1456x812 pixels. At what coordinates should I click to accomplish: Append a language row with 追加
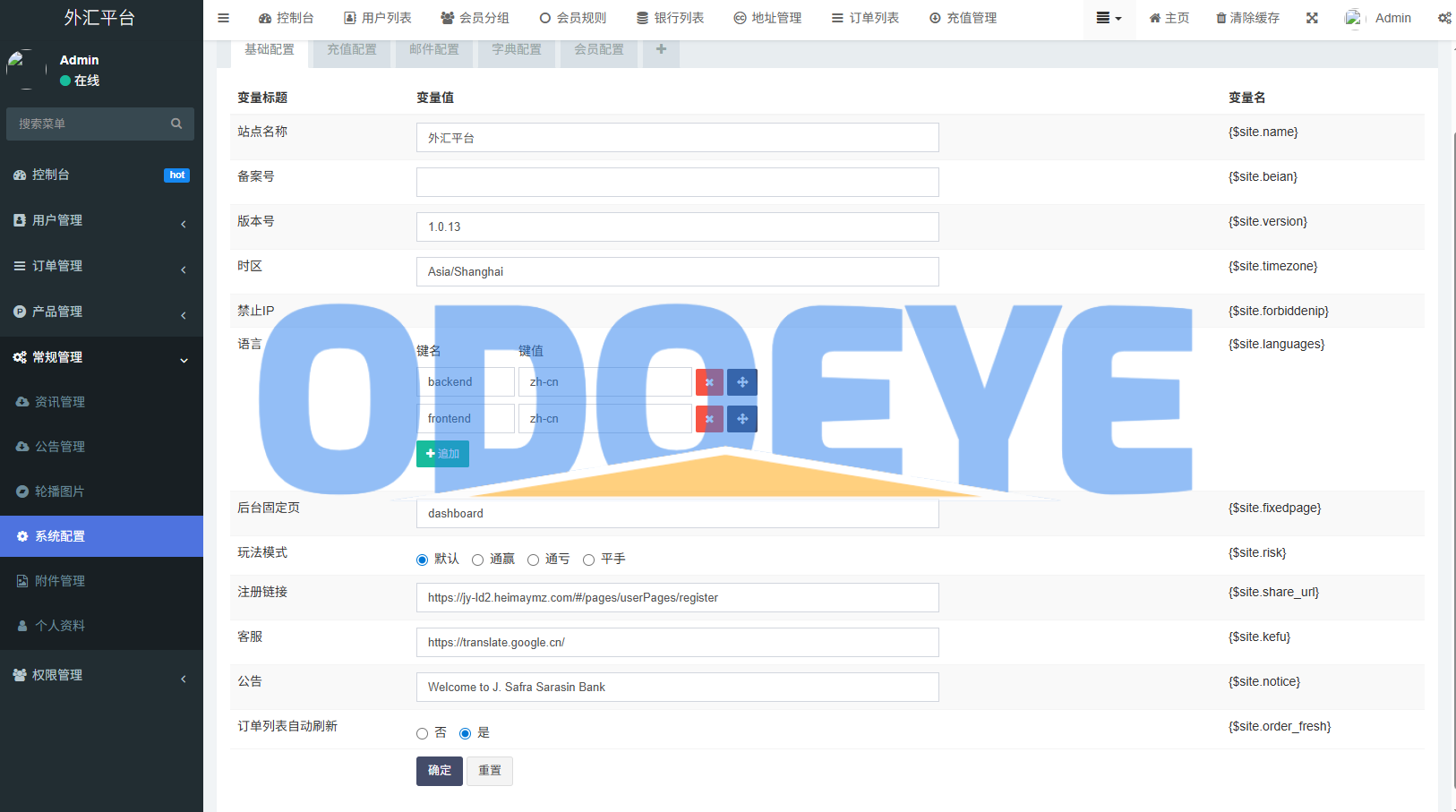(442, 454)
